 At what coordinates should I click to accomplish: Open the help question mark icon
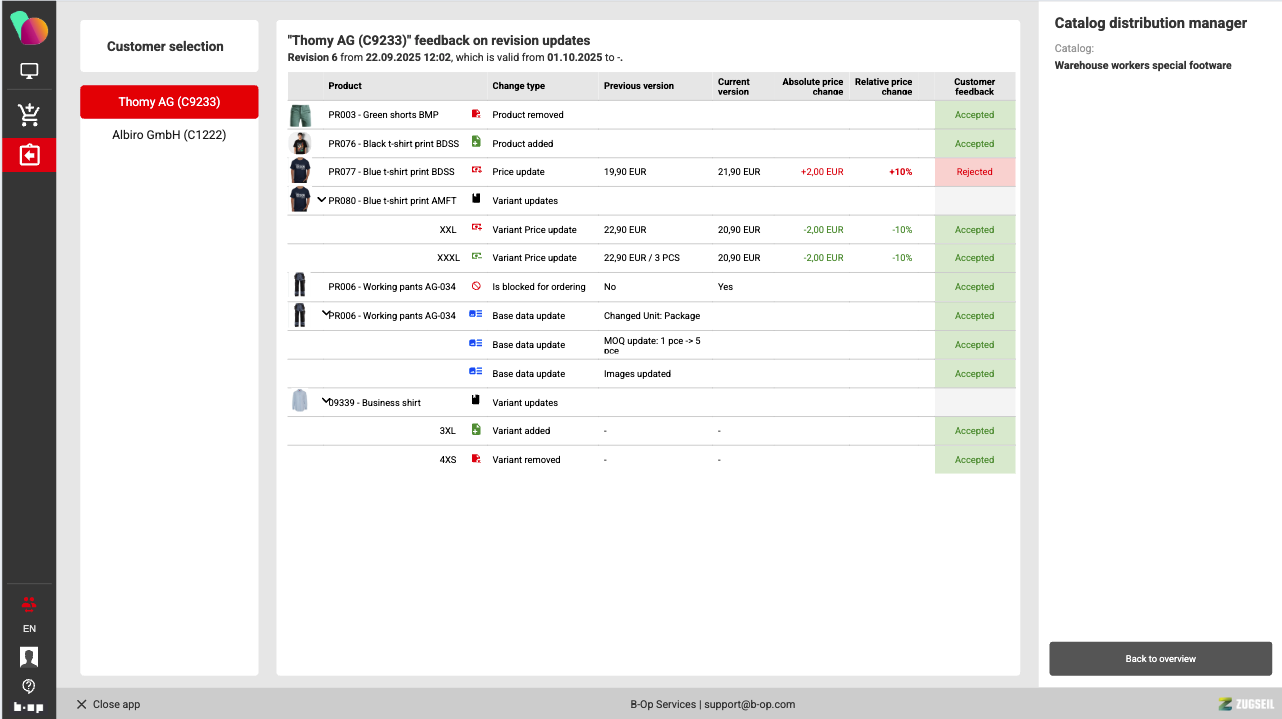point(29,686)
